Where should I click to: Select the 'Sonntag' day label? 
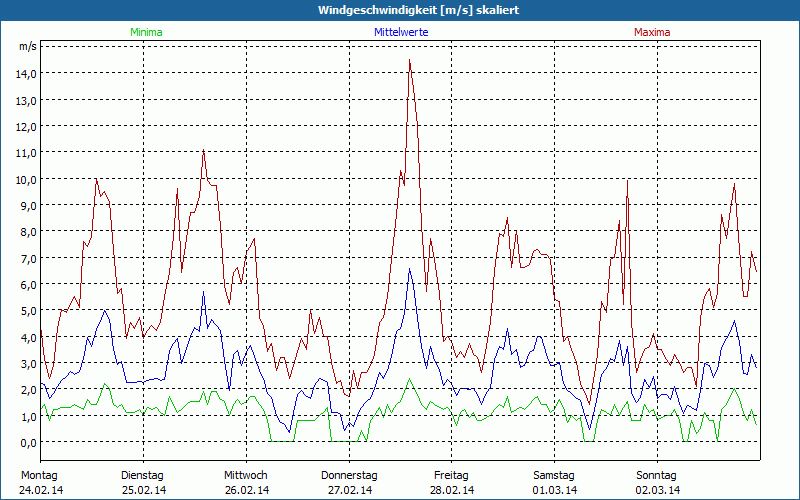click(x=657, y=475)
